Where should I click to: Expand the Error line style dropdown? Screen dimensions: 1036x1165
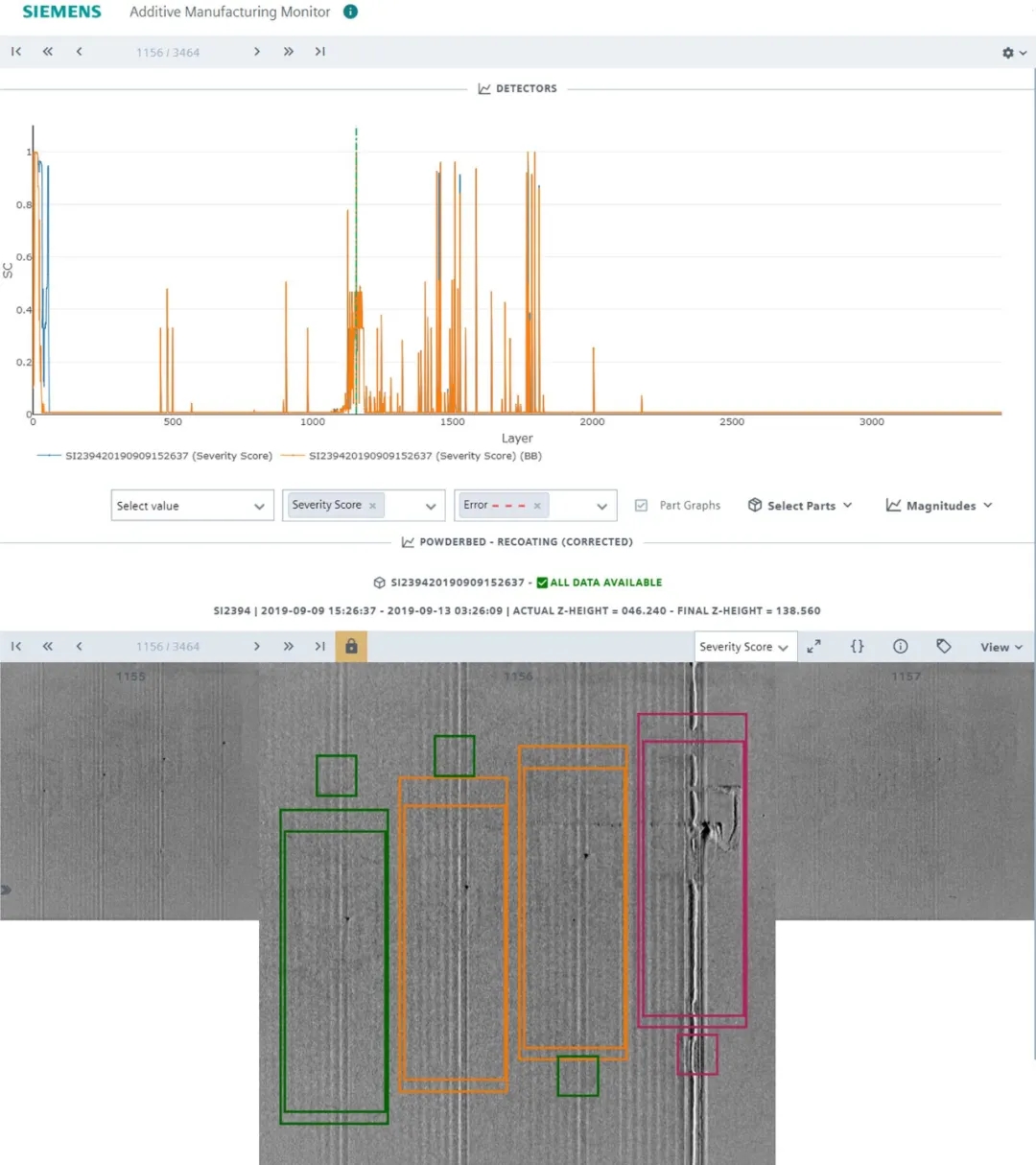[x=601, y=506]
